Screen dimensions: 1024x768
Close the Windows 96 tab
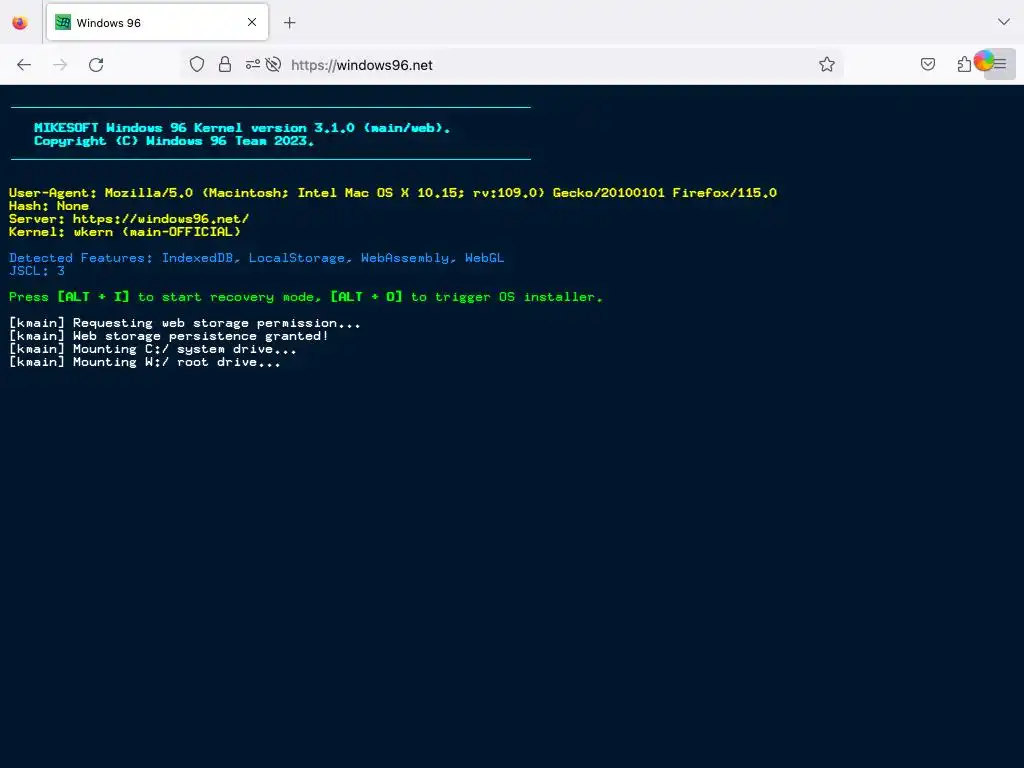point(252,22)
